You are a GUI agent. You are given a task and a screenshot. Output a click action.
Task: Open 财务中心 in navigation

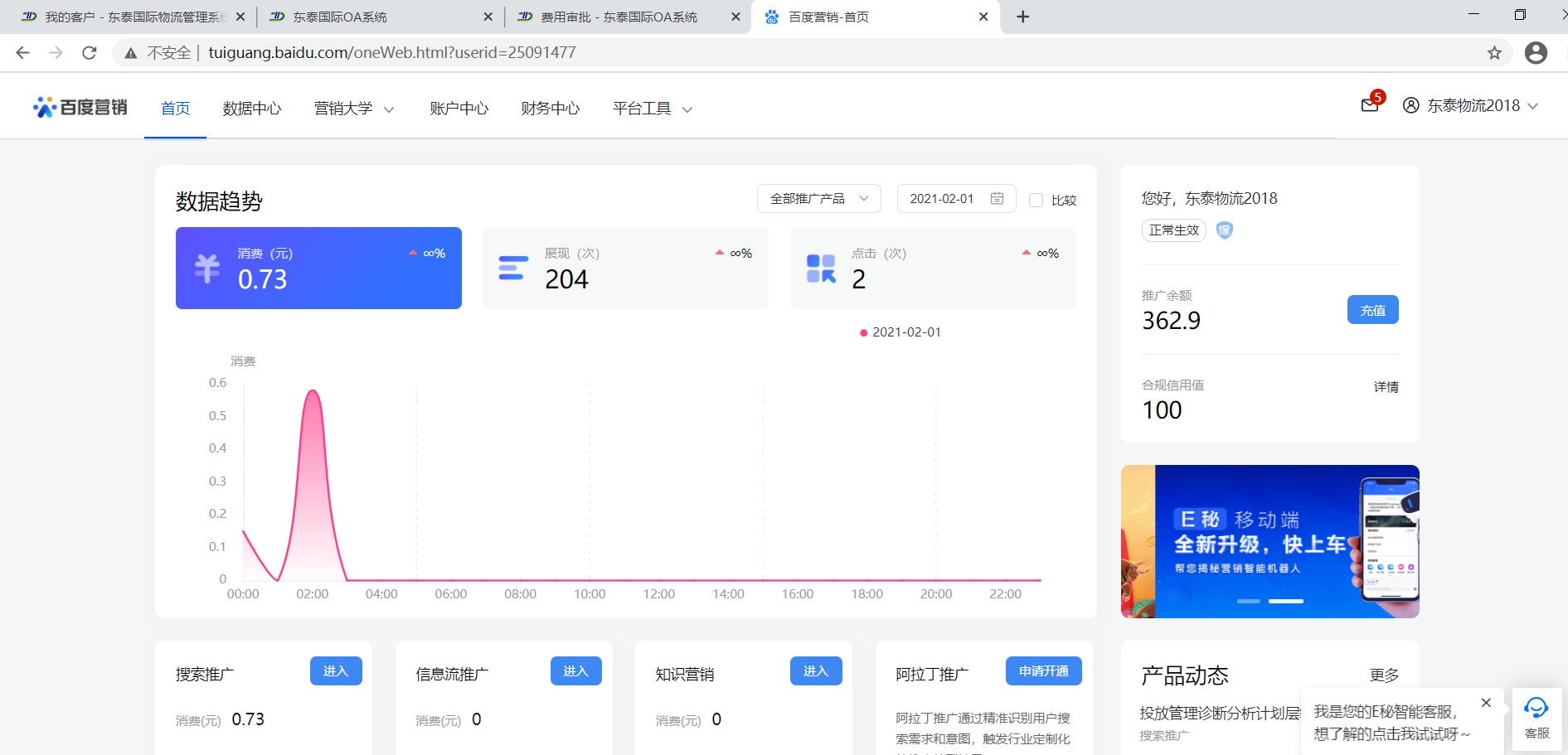click(x=550, y=109)
